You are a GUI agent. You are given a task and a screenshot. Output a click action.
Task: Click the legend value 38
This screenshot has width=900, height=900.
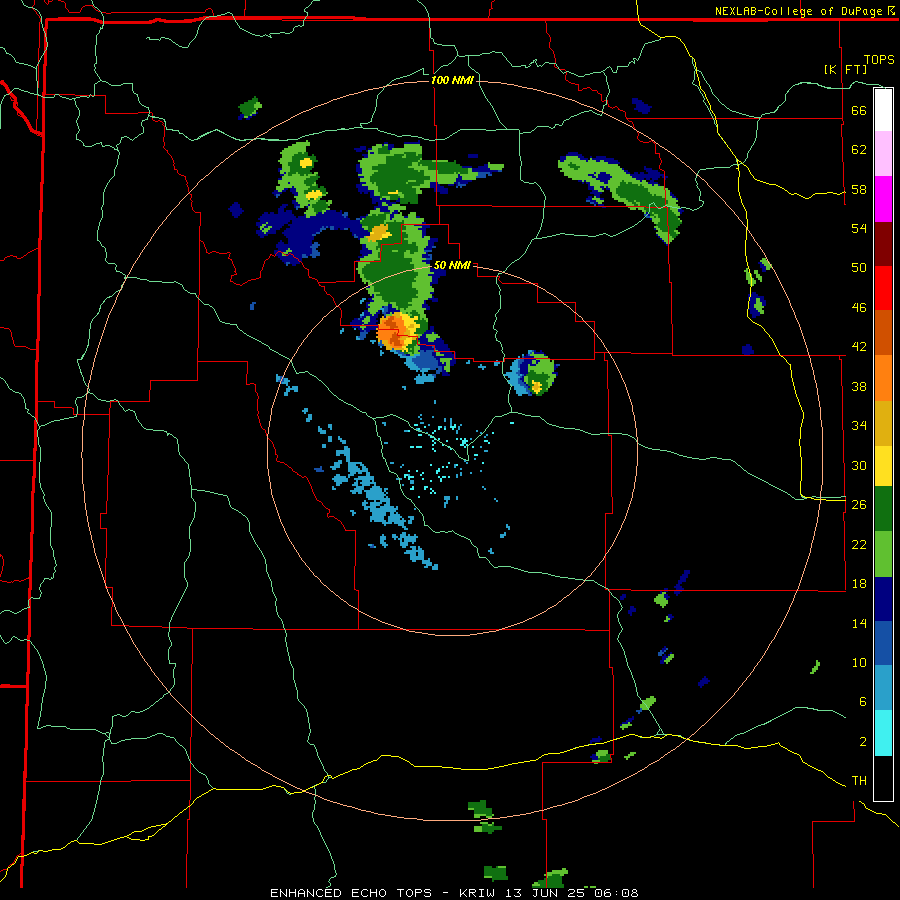click(x=859, y=386)
